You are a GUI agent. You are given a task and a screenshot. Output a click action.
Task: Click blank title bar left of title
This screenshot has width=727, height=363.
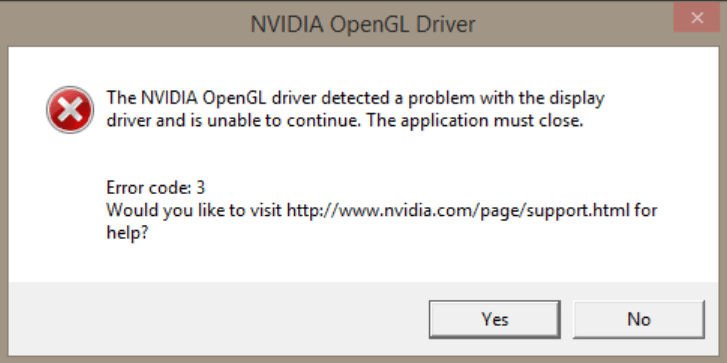coord(125,24)
